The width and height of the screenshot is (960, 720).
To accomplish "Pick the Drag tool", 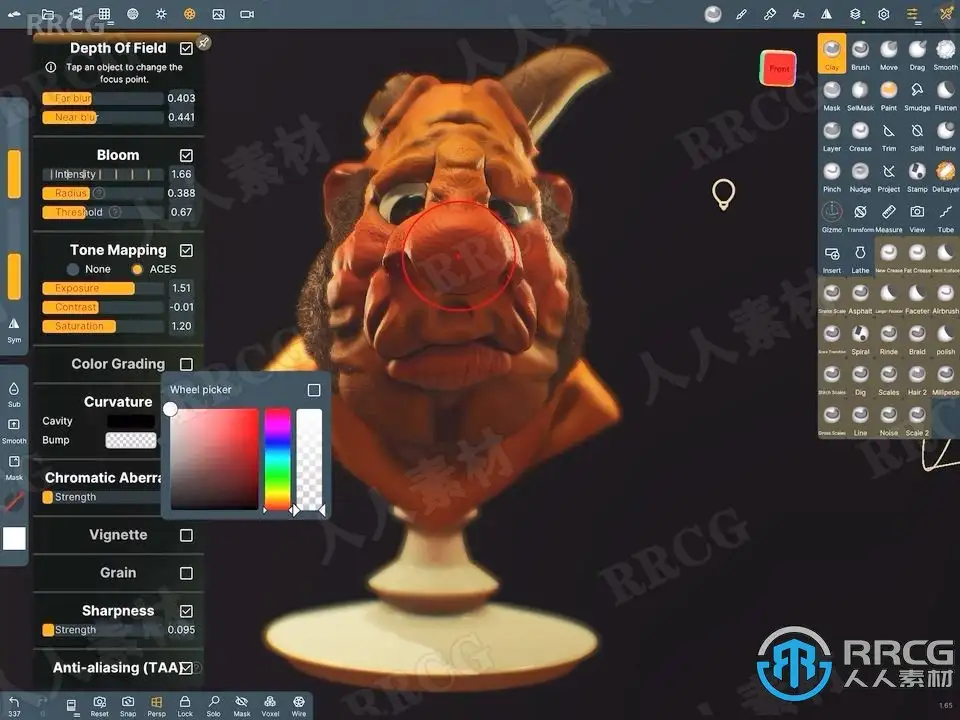I will tap(917, 54).
